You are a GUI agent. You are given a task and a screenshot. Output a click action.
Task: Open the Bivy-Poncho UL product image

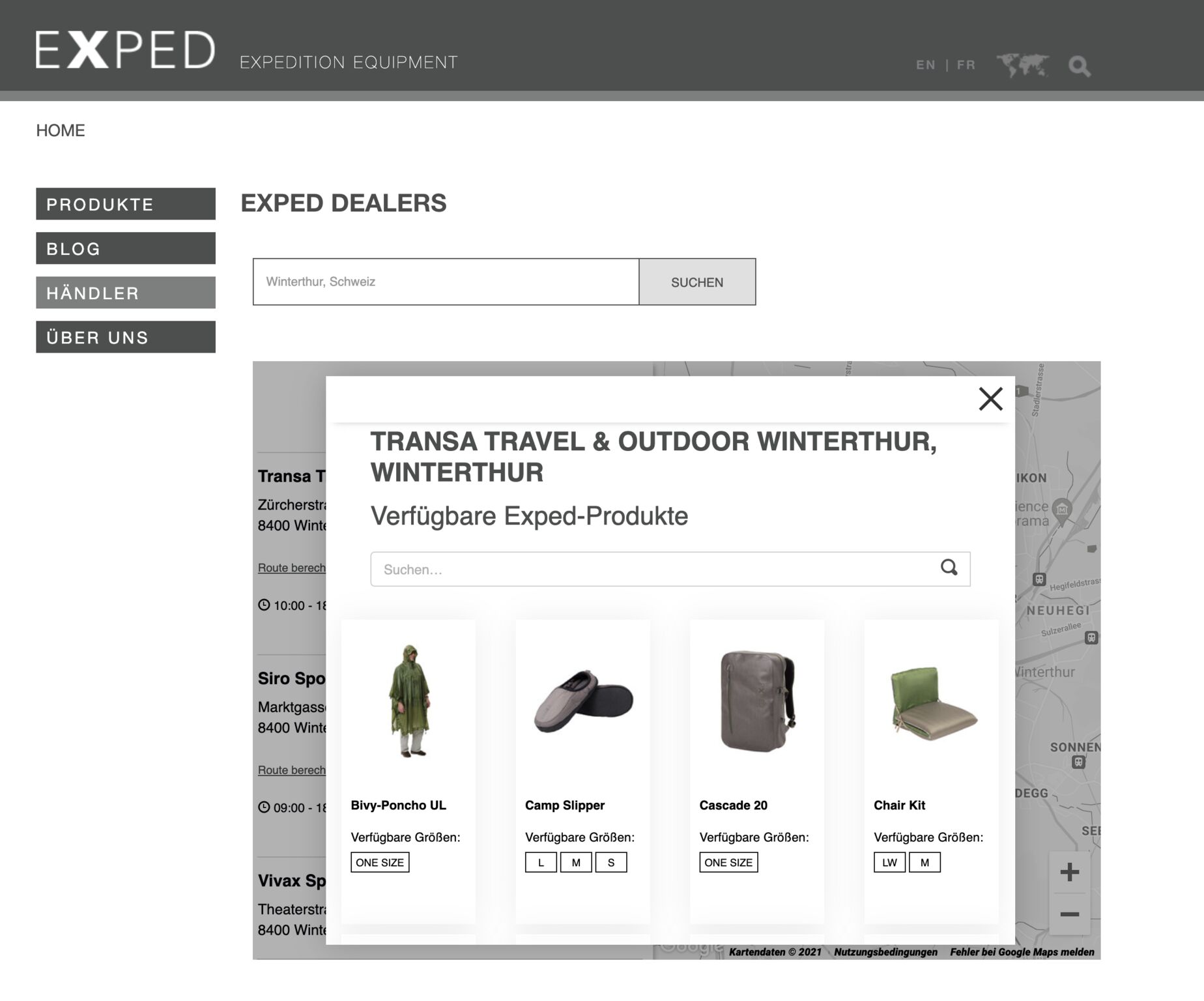(409, 701)
